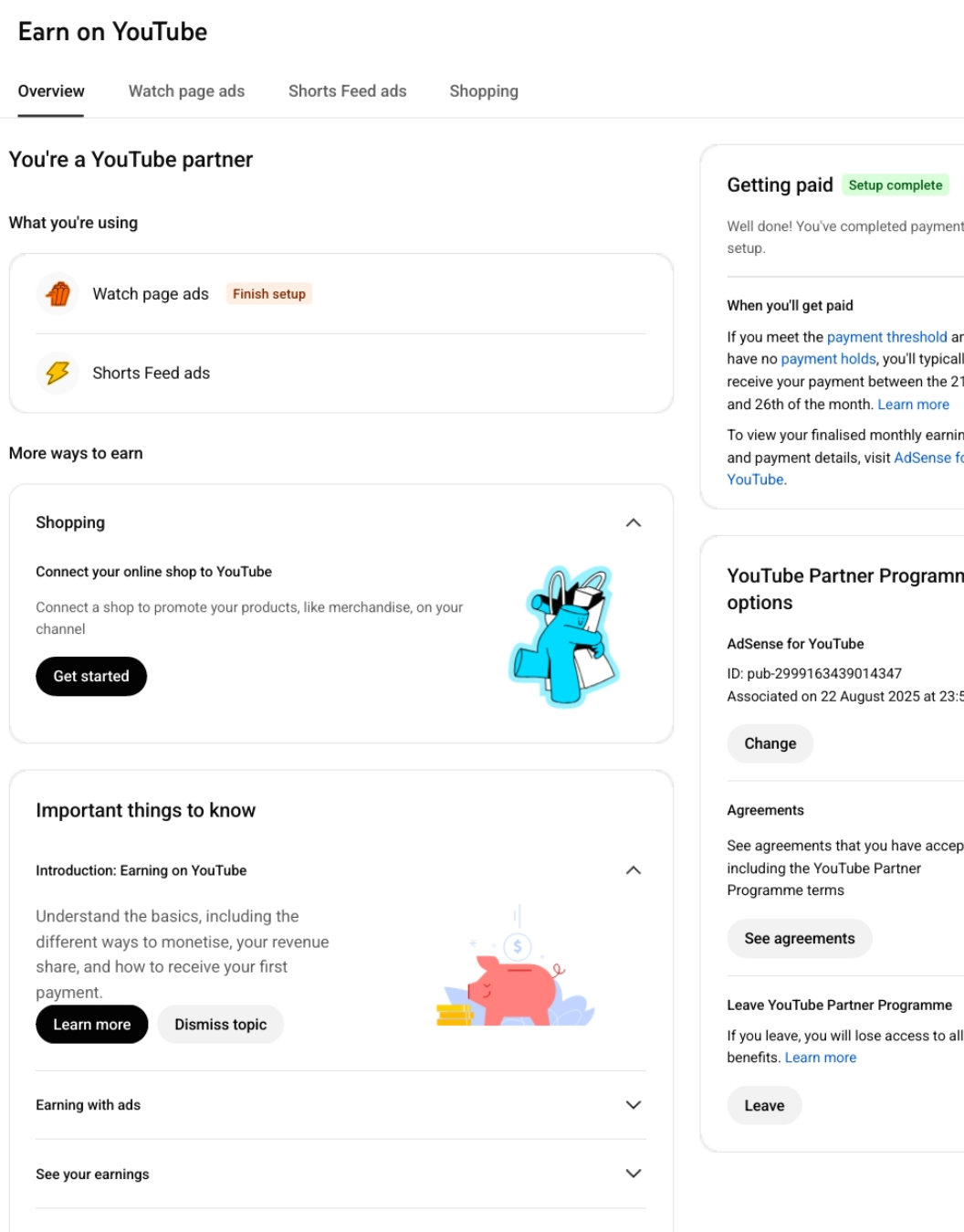Open the Shorts Feed ads tab
The width and height of the screenshot is (964, 1232).
tap(347, 91)
